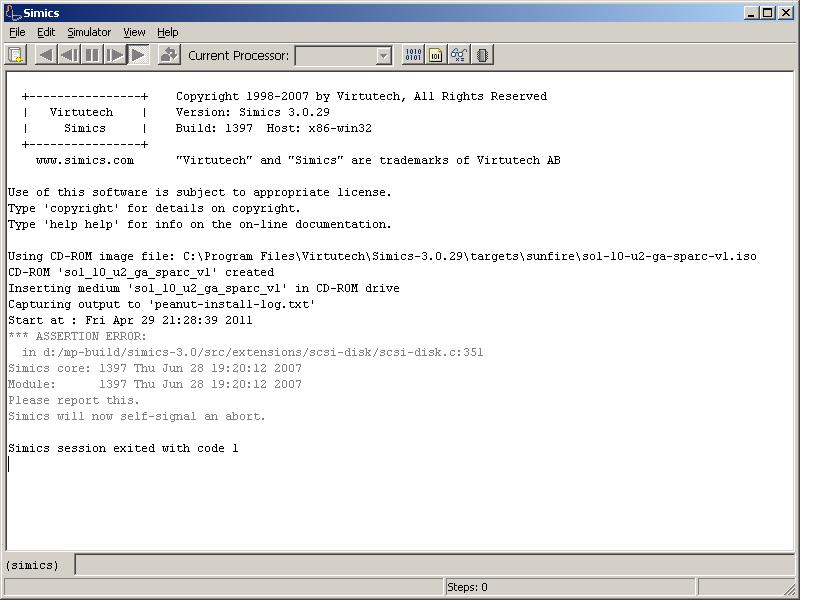Image resolution: width=840 pixels, height=600 pixels.
Task: Open the File menu
Action: pos(17,32)
